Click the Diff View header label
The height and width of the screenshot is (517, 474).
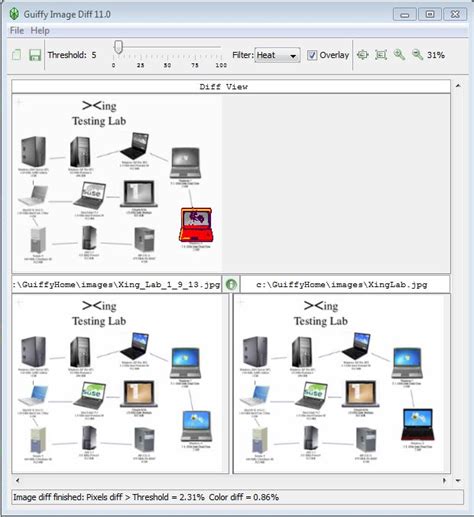pyautogui.click(x=224, y=87)
